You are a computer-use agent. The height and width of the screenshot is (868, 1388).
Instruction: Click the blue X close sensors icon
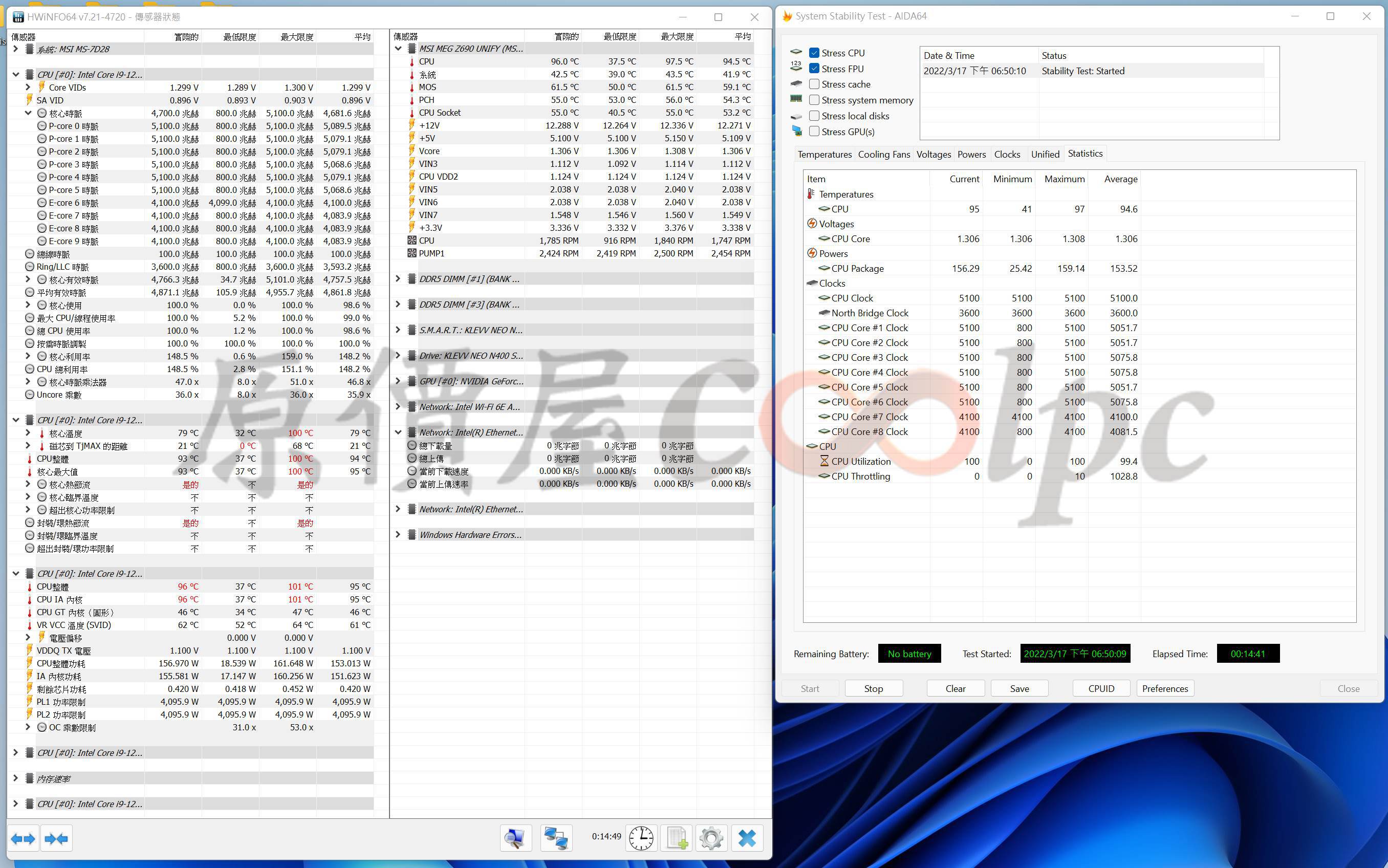[747, 839]
